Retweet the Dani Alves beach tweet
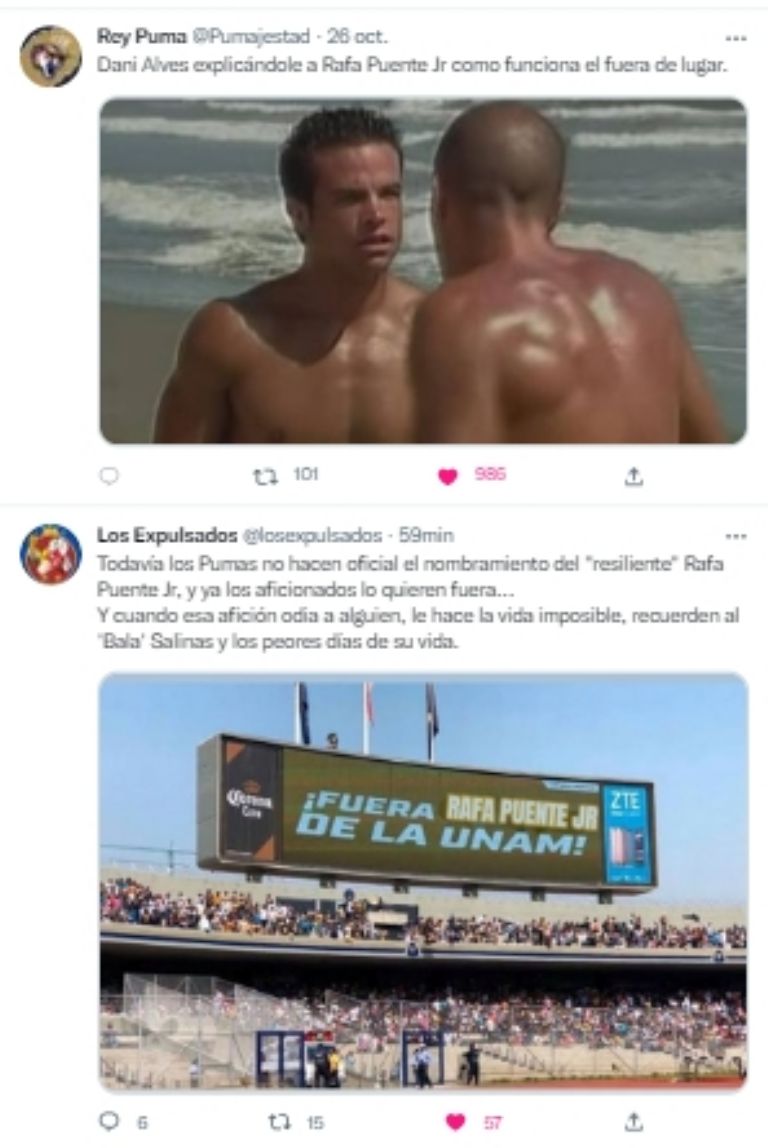 click(265, 477)
